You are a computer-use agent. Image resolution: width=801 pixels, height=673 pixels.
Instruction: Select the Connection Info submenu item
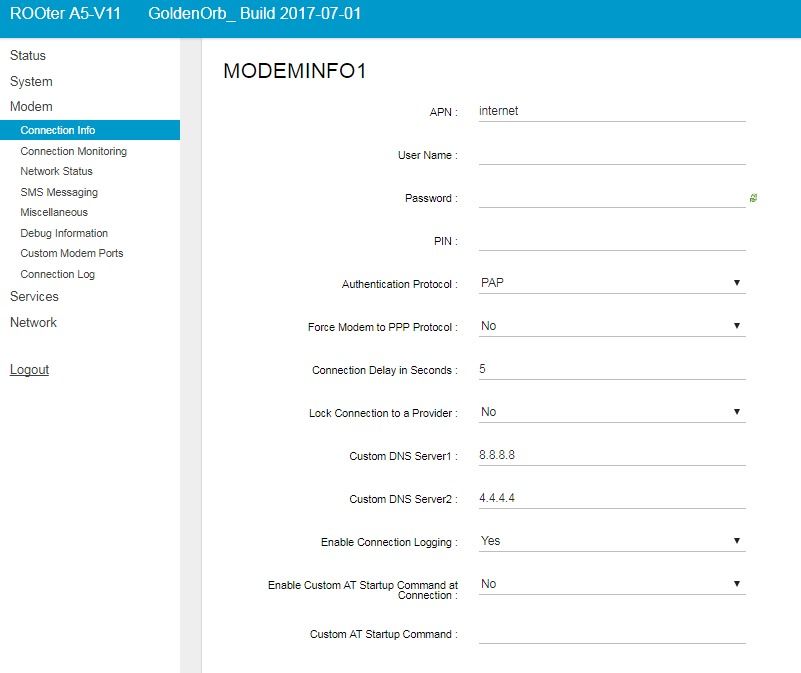coord(90,130)
